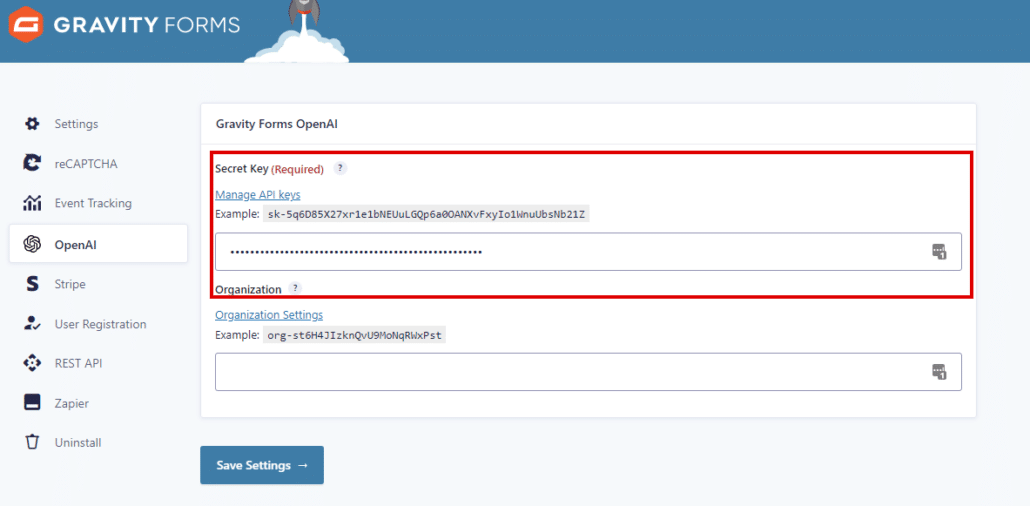The height and width of the screenshot is (506, 1030).
Task: Click the example secret key code text
Action: point(426,214)
